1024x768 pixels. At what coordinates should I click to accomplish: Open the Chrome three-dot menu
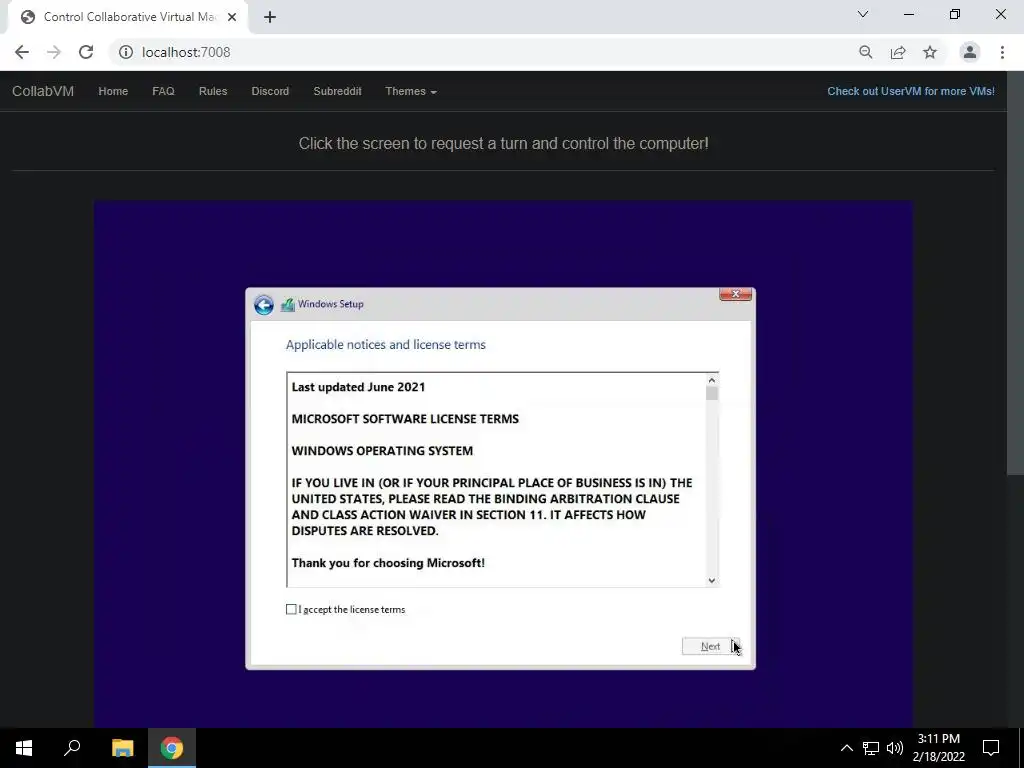coord(1002,52)
